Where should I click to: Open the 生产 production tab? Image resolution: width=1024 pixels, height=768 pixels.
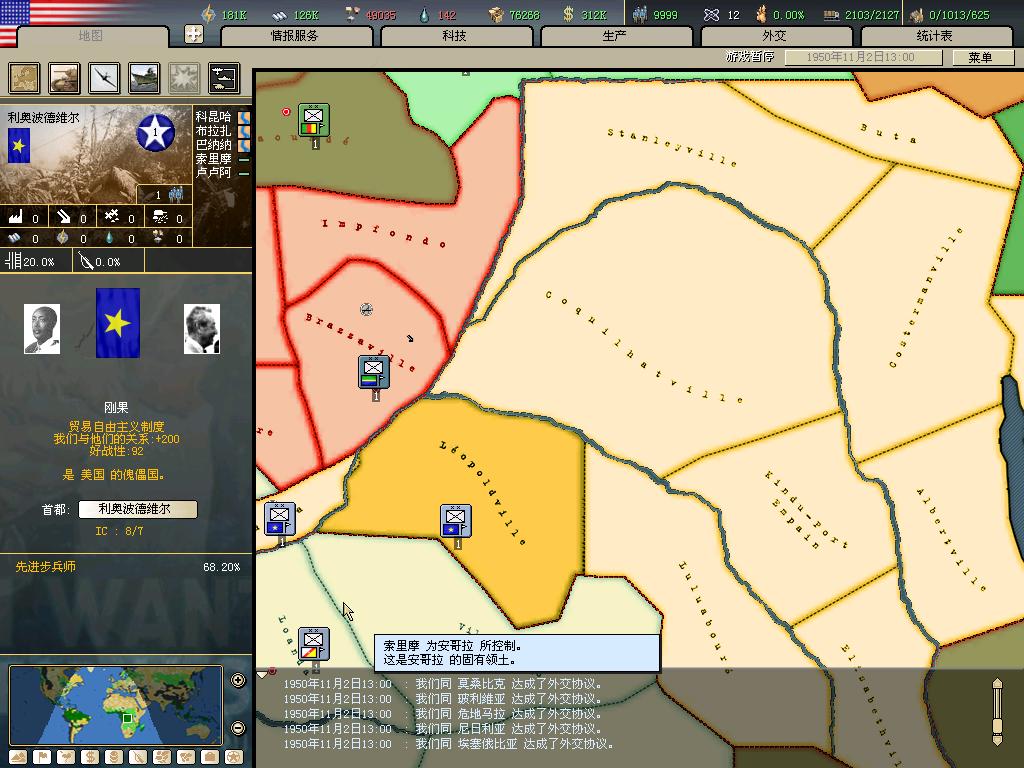pyautogui.click(x=615, y=36)
